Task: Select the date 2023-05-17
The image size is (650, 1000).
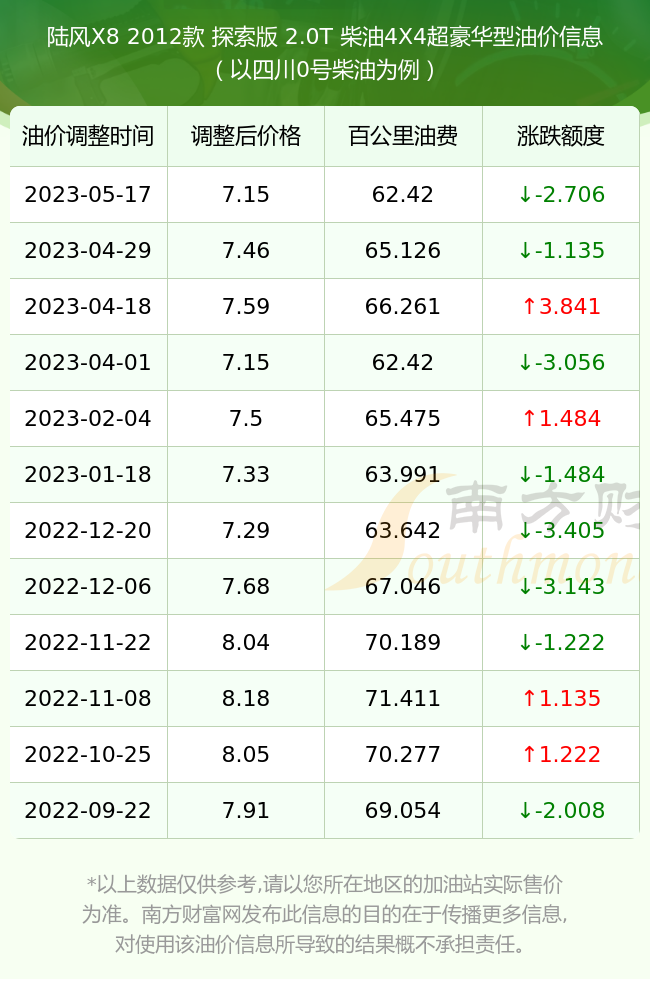Action: pos(88,195)
